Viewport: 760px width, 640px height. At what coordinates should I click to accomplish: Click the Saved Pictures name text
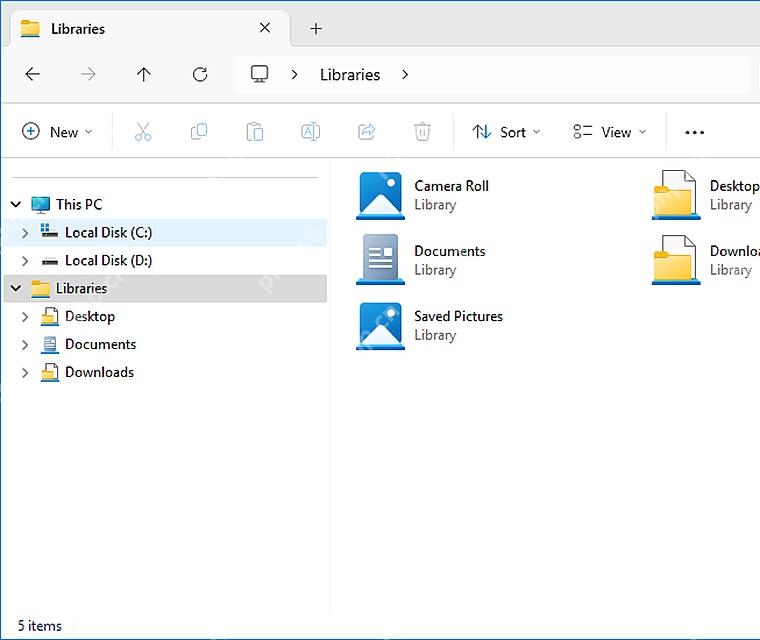tap(459, 317)
